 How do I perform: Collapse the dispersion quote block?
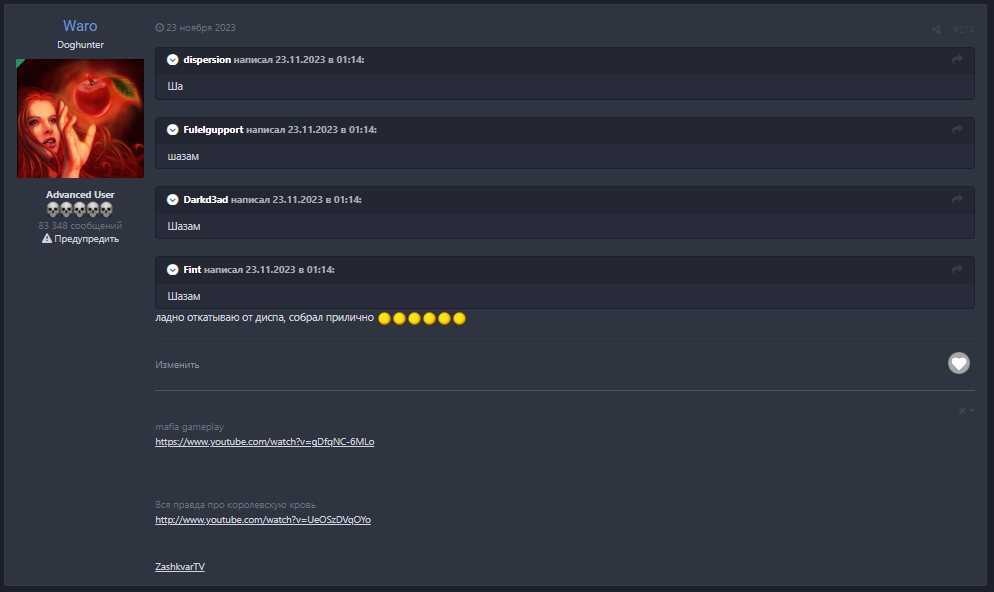tap(173, 60)
